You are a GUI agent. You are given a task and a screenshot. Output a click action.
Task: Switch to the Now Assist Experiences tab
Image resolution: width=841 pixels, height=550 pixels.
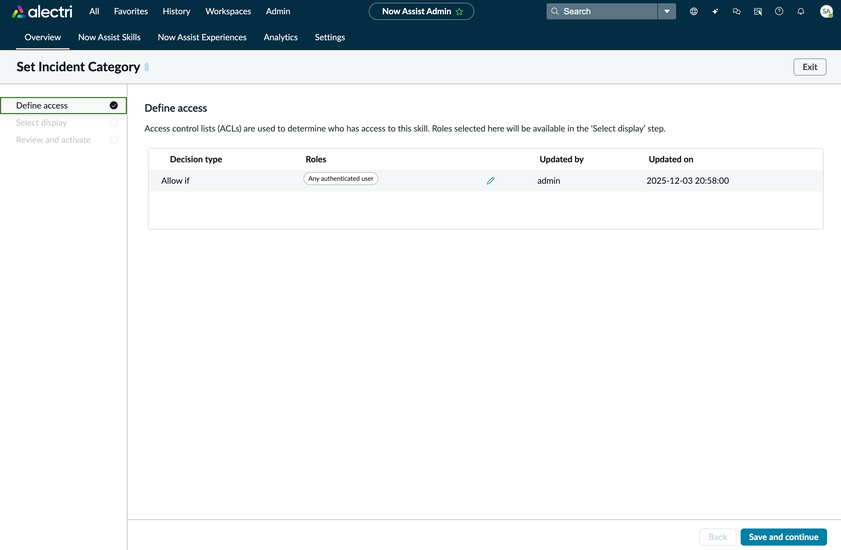click(x=202, y=37)
